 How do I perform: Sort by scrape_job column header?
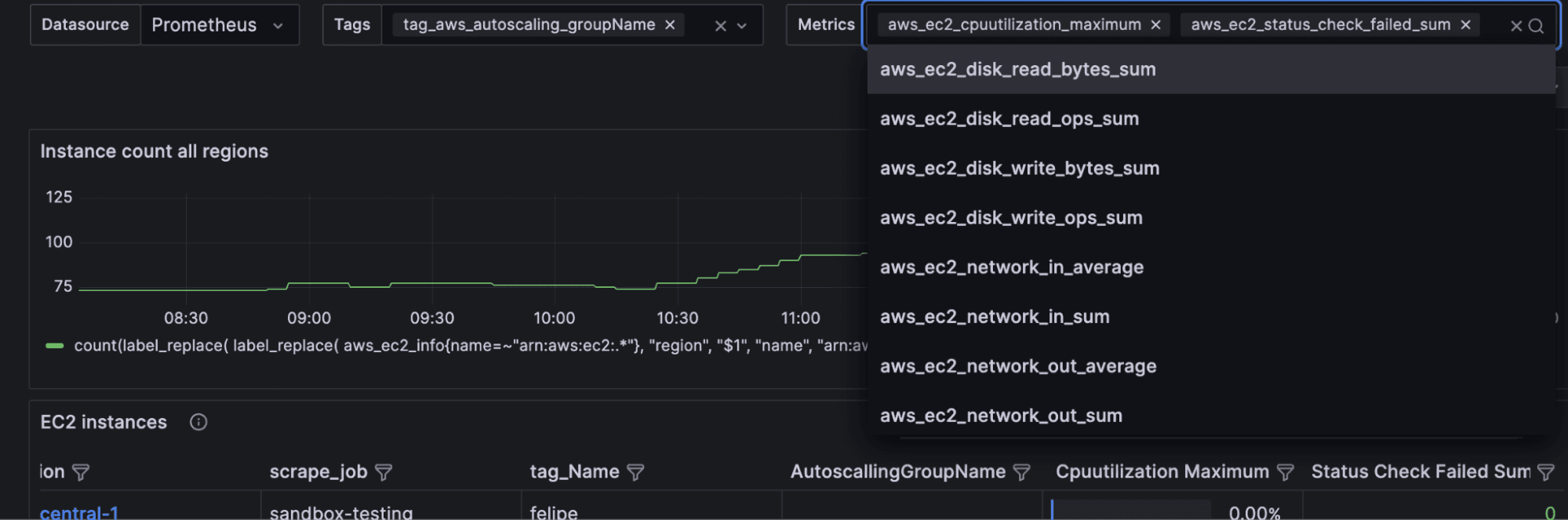(318, 471)
